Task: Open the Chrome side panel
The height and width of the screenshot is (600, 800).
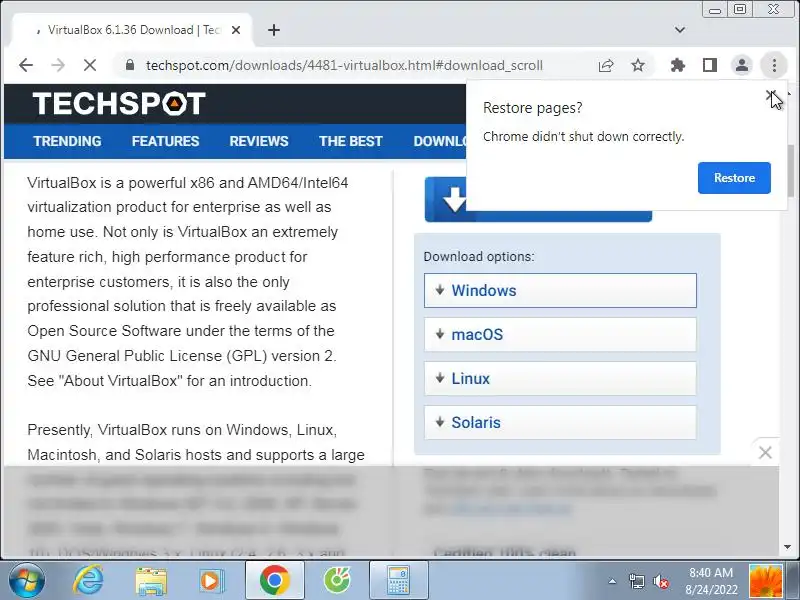Action: coord(710,65)
